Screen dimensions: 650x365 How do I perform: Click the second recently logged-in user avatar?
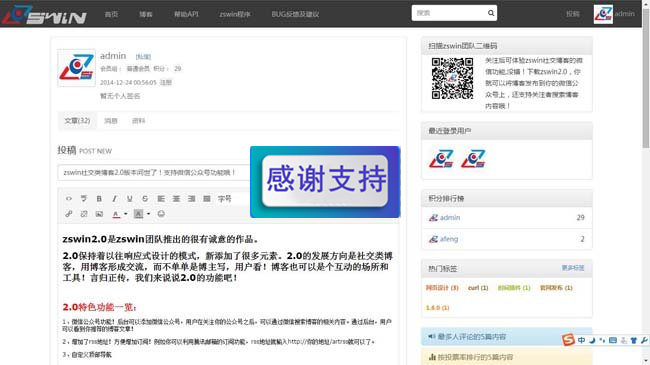tap(473, 159)
